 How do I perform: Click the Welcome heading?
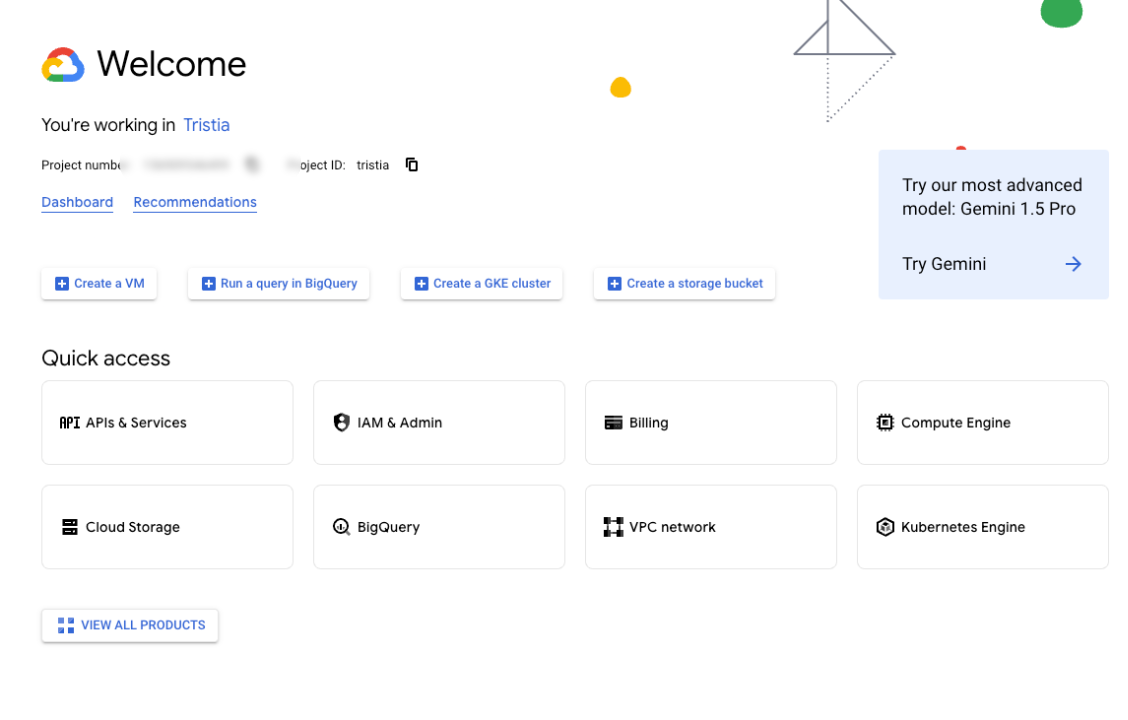[x=171, y=64]
